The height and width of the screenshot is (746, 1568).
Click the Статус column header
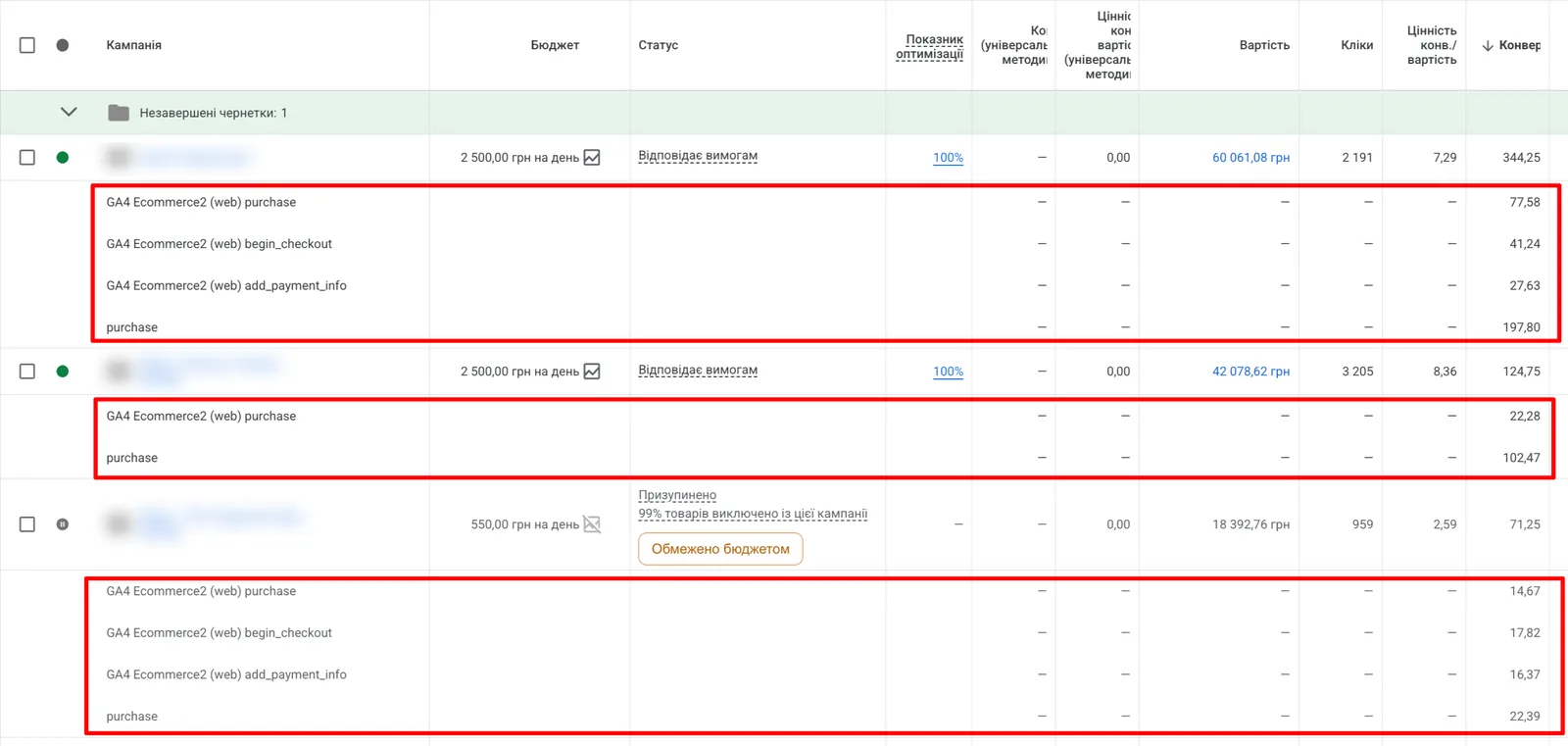(659, 45)
